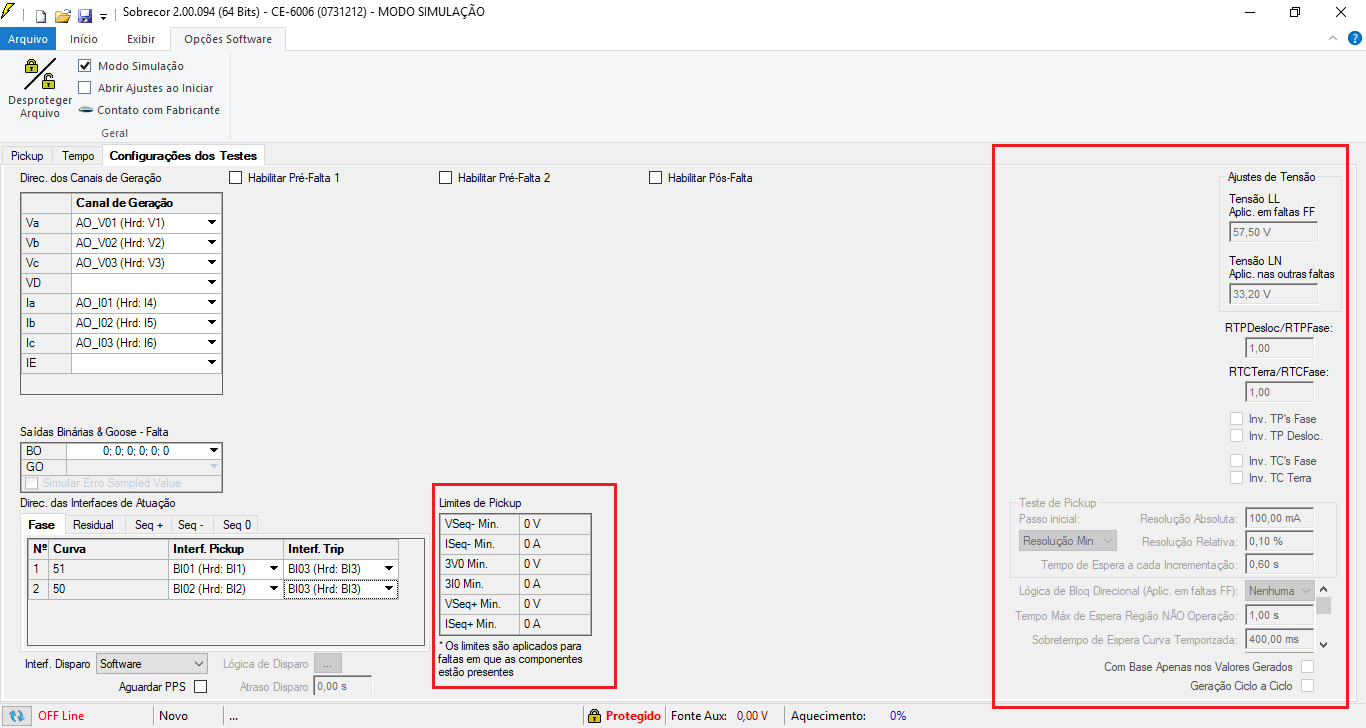
Task: Switch to the Início ribbon tab
Action: click(84, 39)
